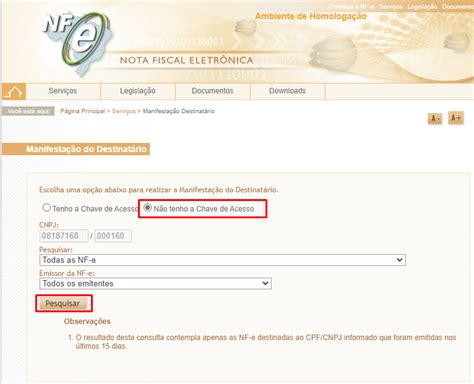Decrease font size with A- button
474x384 pixels.
[x=435, y=118]
